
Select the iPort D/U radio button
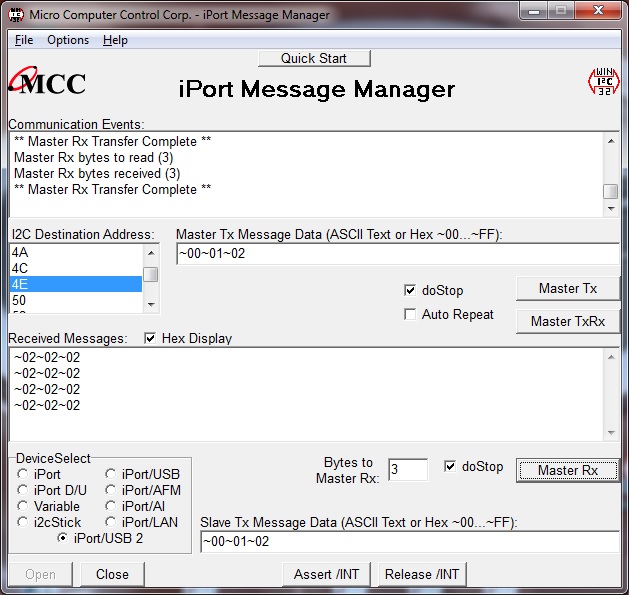[23, 490]
